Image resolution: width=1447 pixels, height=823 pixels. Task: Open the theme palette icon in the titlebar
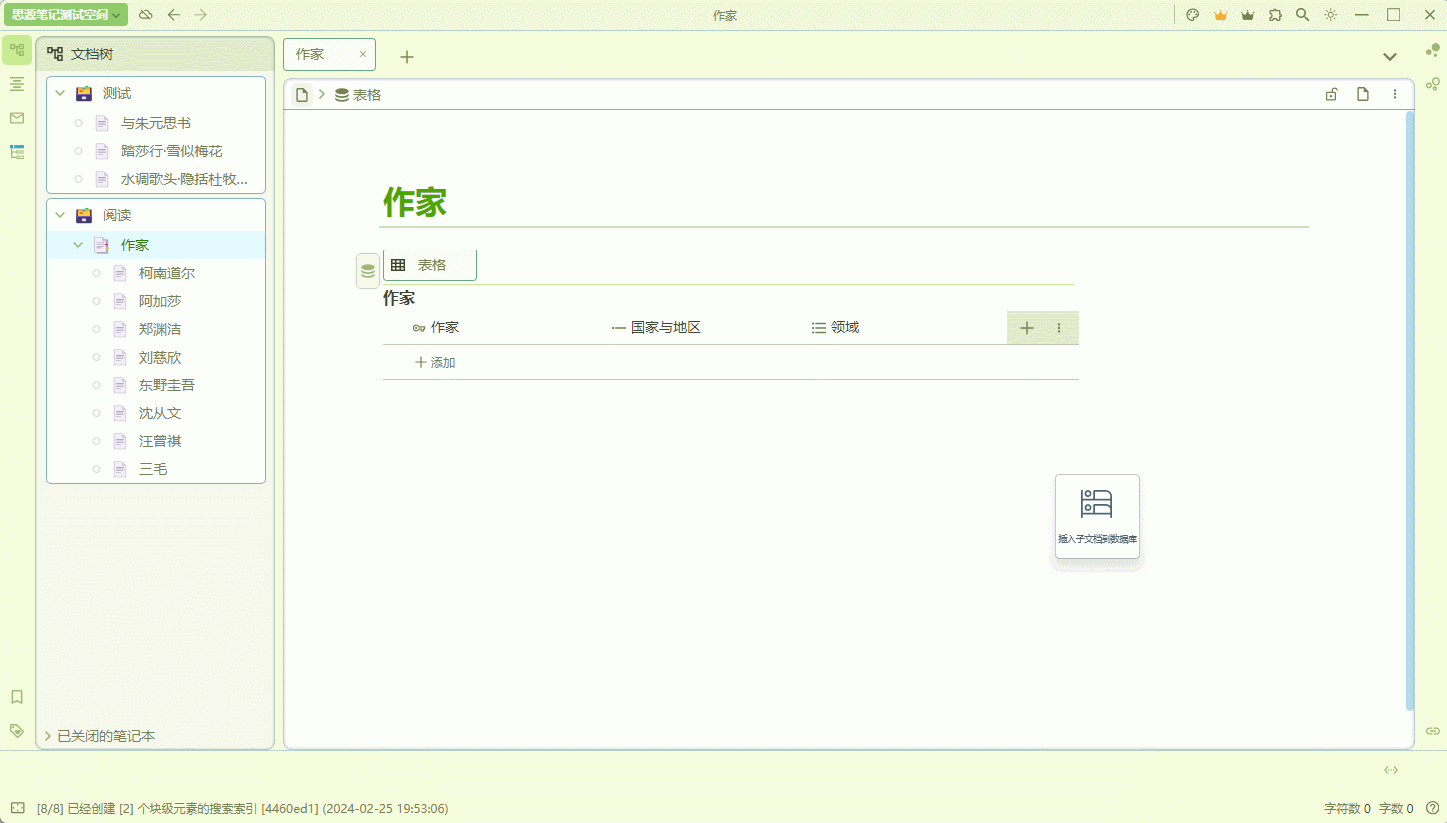click(x=1192, y=15)
